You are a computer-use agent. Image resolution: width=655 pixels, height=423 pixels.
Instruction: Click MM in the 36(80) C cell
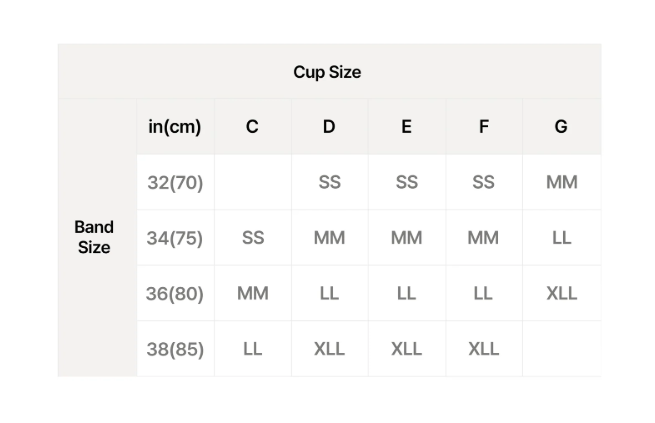[252, 293]
